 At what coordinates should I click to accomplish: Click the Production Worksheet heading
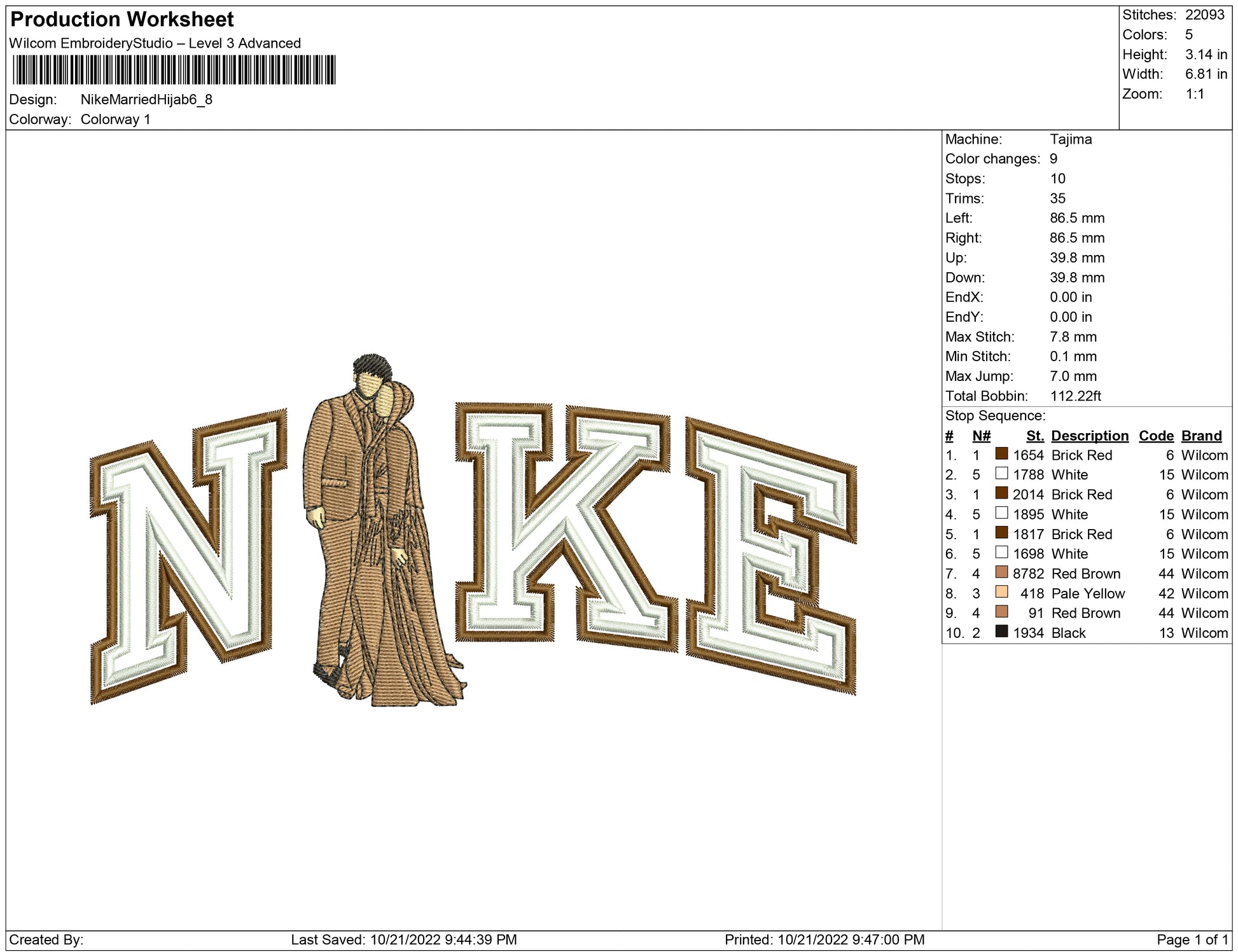point(122,20)
